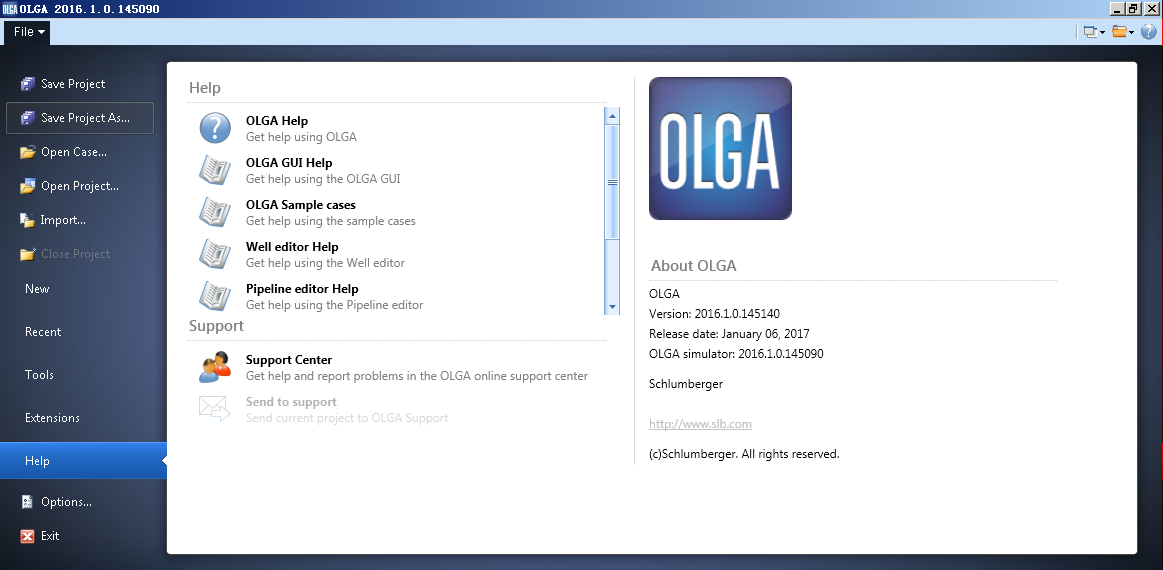Click the 'Pipeline editor Help' title text
The height and width of the screenshot is (570, 1163).
(303, 289)
